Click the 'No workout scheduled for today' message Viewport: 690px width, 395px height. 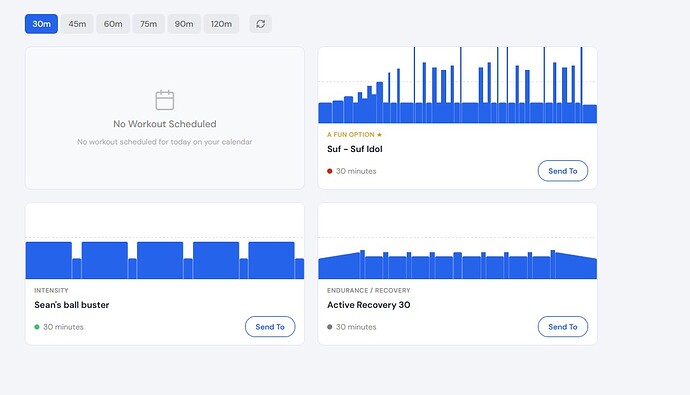point(165,142)
